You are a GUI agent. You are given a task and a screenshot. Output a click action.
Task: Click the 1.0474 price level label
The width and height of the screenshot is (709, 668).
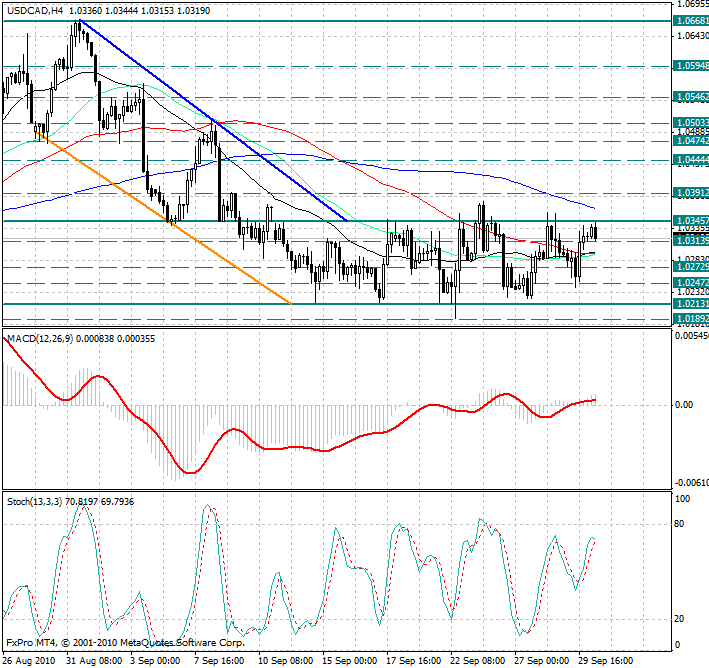coord(691,141)
